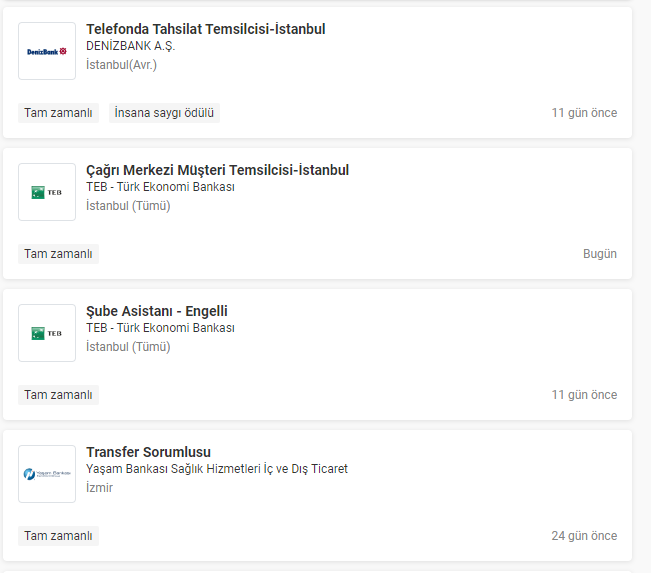Click TEB logo on Çağrı Merkezi listing
Viewport: 651px width, 573px height.
pyautogui.click(x=47, y=192)
